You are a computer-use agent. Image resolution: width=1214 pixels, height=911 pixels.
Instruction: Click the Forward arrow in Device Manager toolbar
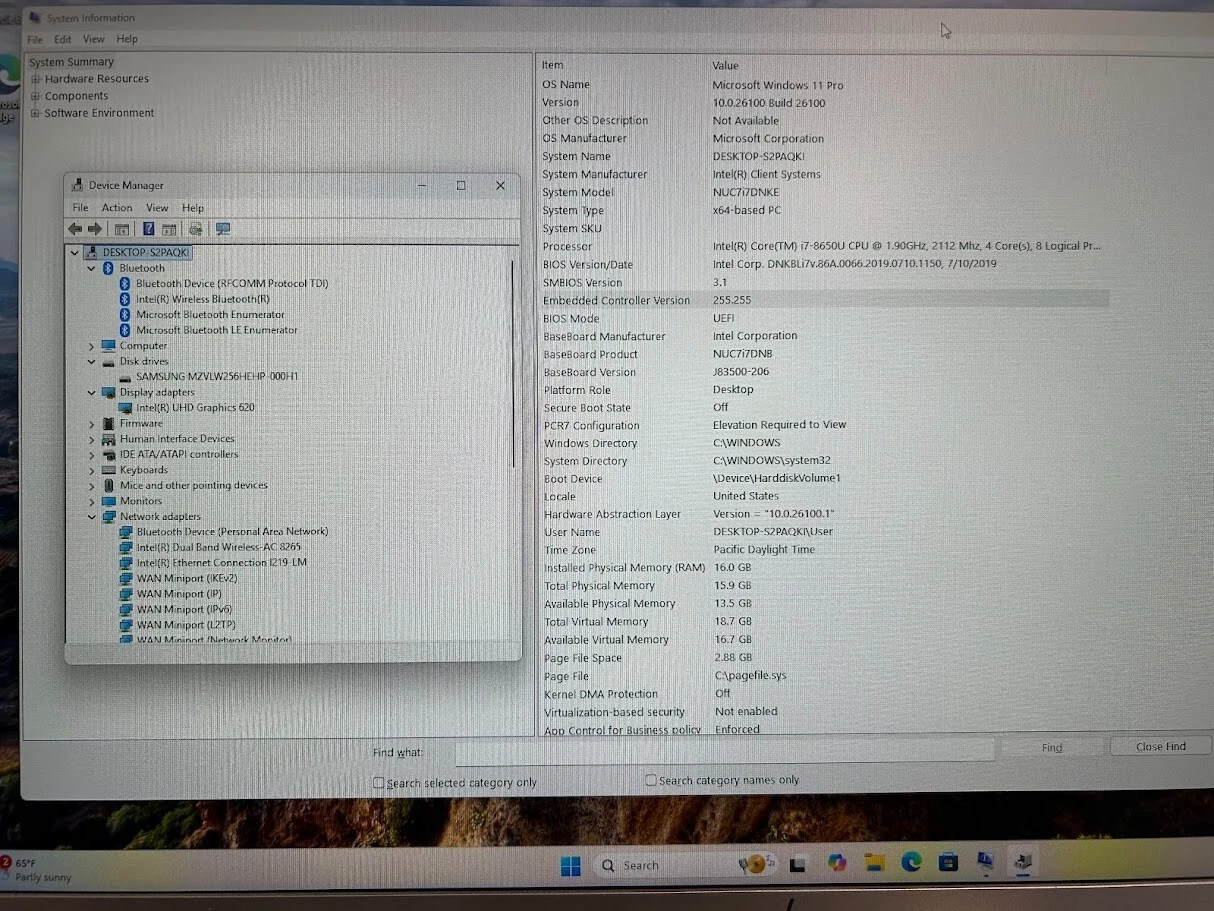tap(95, 229)
